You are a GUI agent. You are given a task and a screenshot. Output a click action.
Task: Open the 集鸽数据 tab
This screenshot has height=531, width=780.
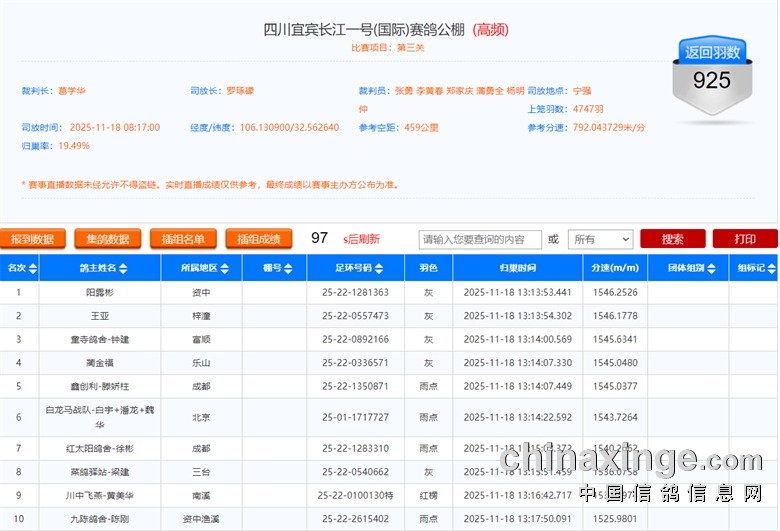click(x=108, y=239)
